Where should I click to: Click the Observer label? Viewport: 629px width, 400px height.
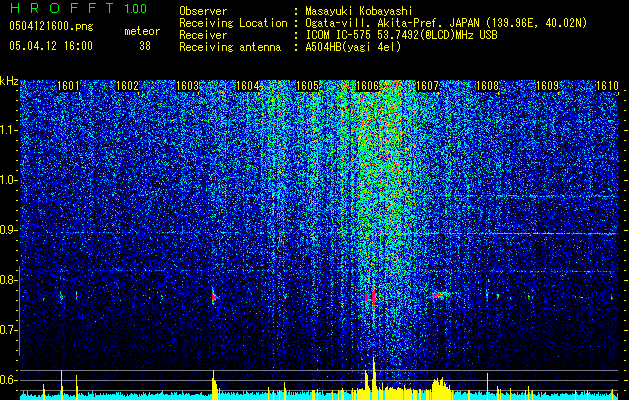pyautogui.click(x=203, y=11)
